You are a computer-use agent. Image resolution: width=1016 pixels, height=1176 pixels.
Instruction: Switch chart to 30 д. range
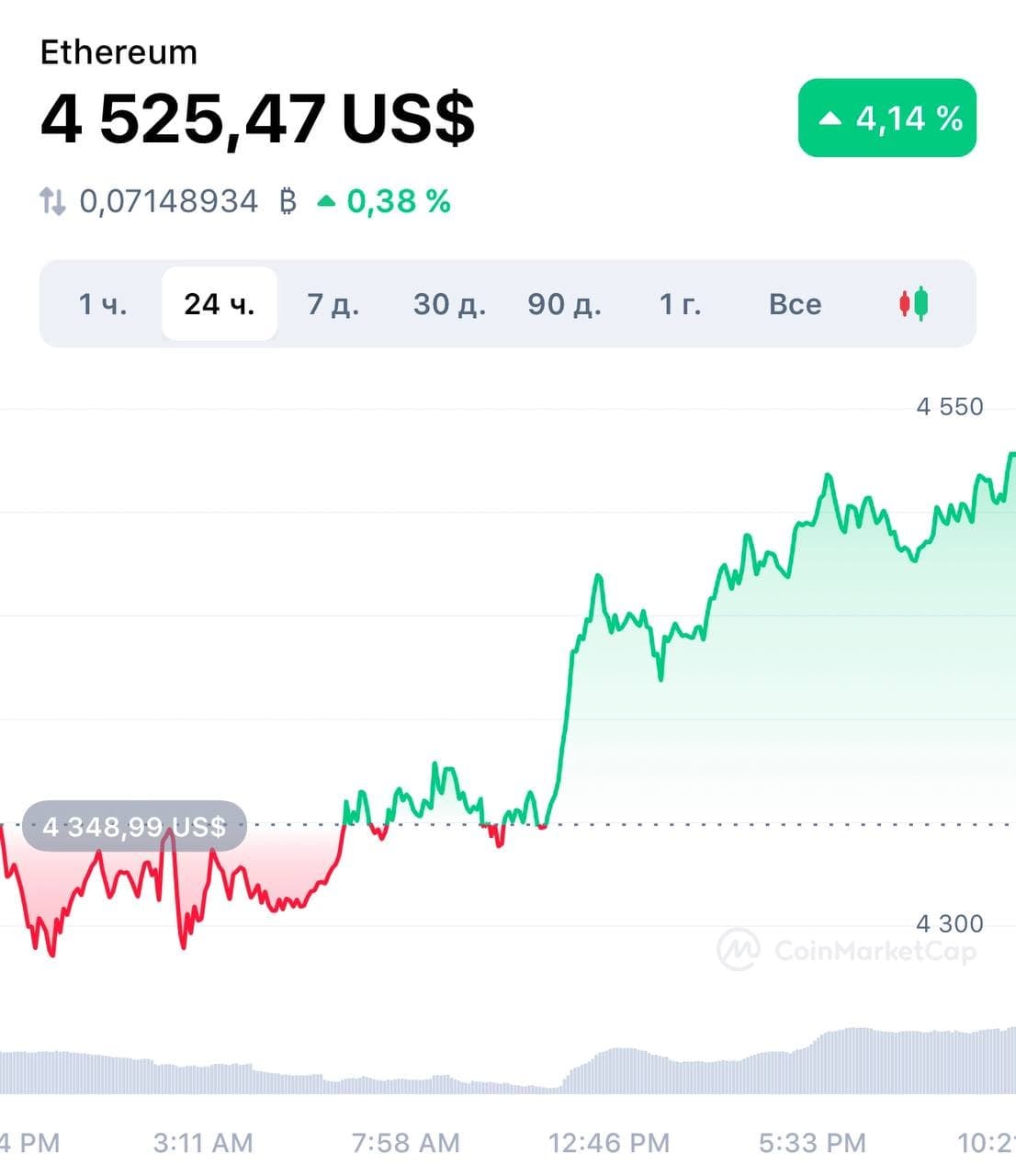(449, 303)
